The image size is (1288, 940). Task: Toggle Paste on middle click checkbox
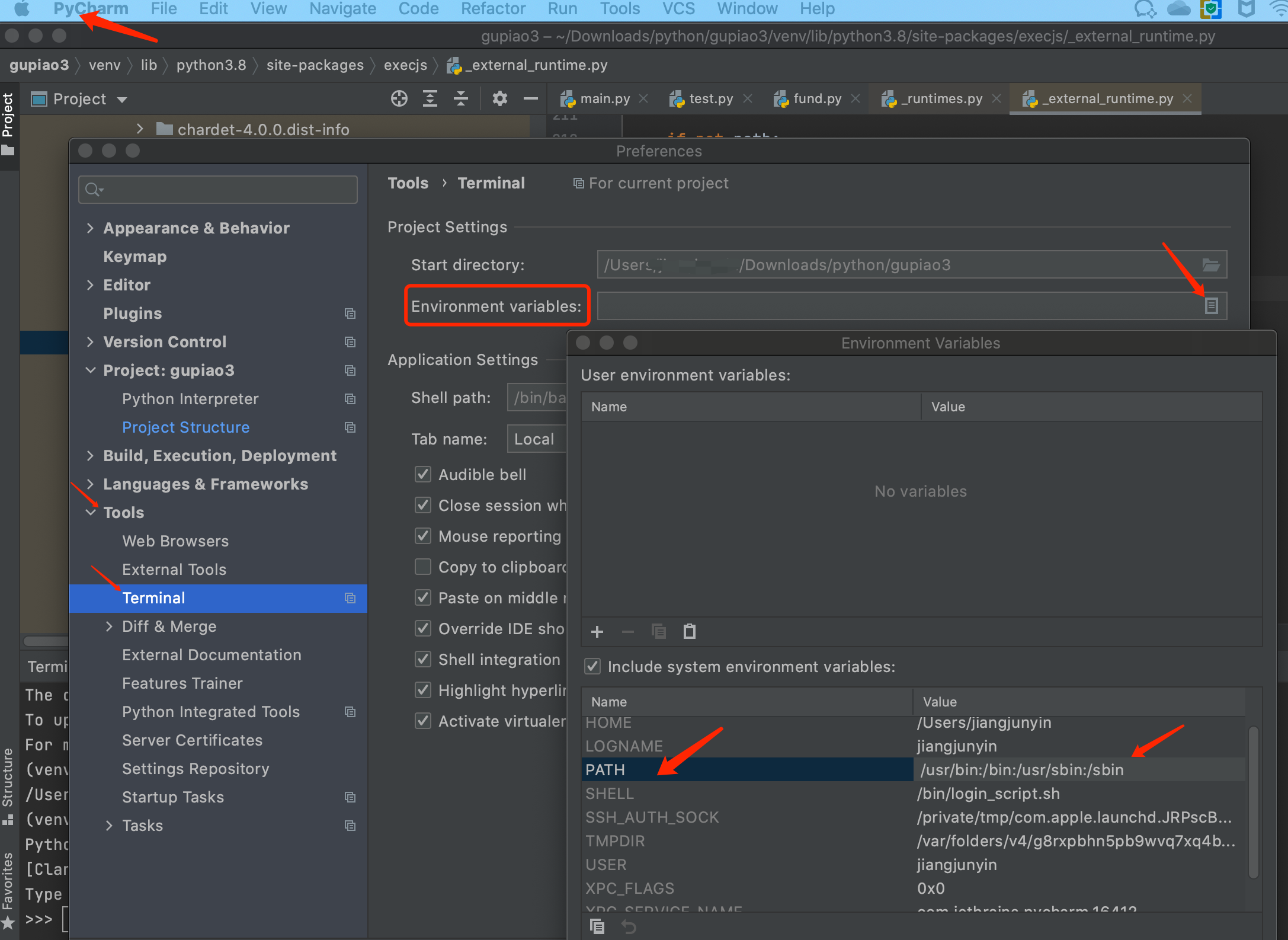[422, 597]
